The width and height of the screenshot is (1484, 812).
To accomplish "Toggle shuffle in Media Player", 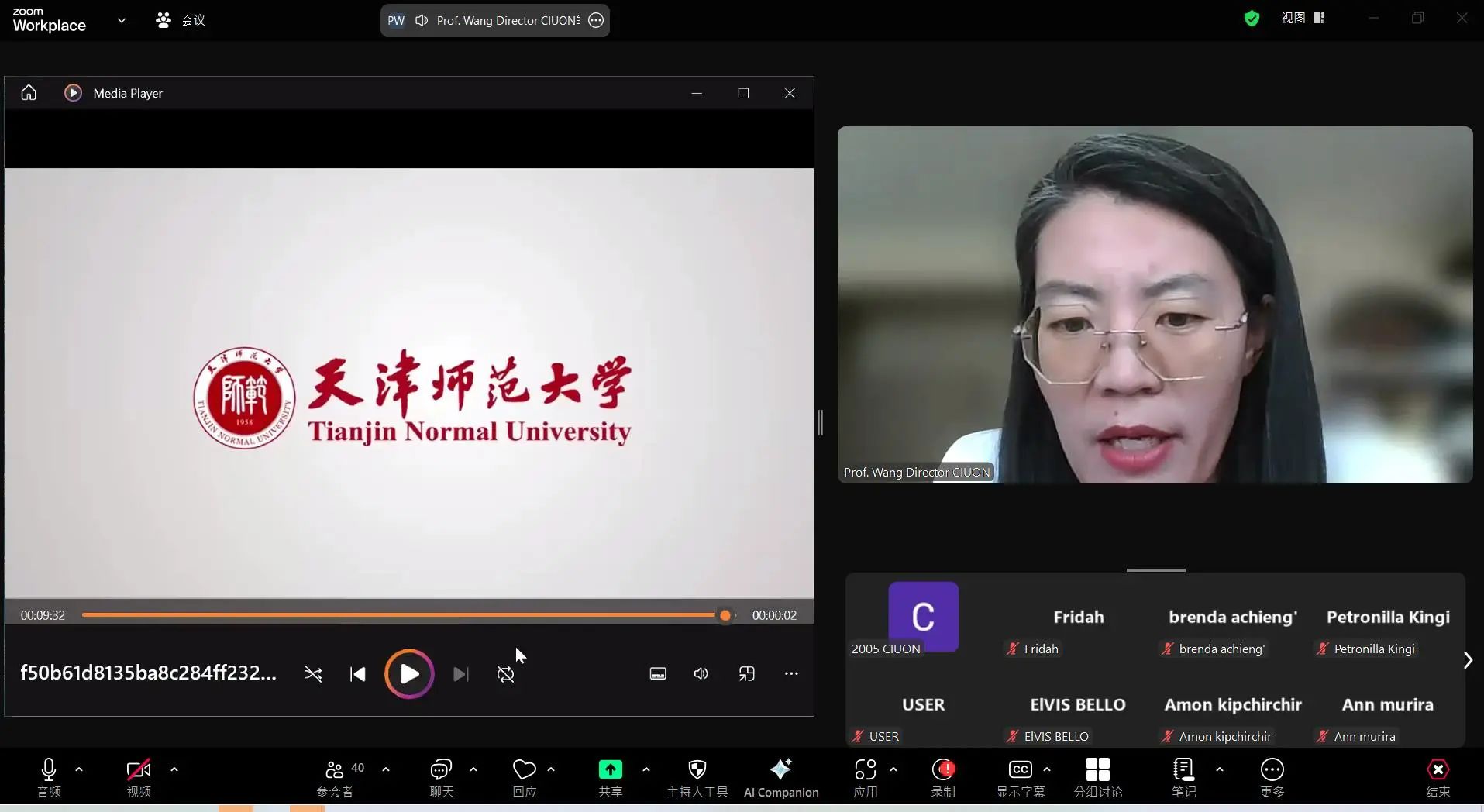I will click(313, 674).
